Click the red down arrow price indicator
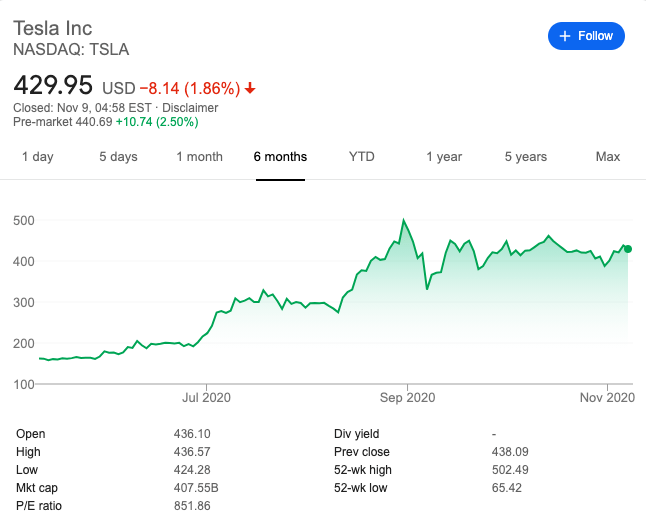The image size is (646, 524). [x=250, y=88]
